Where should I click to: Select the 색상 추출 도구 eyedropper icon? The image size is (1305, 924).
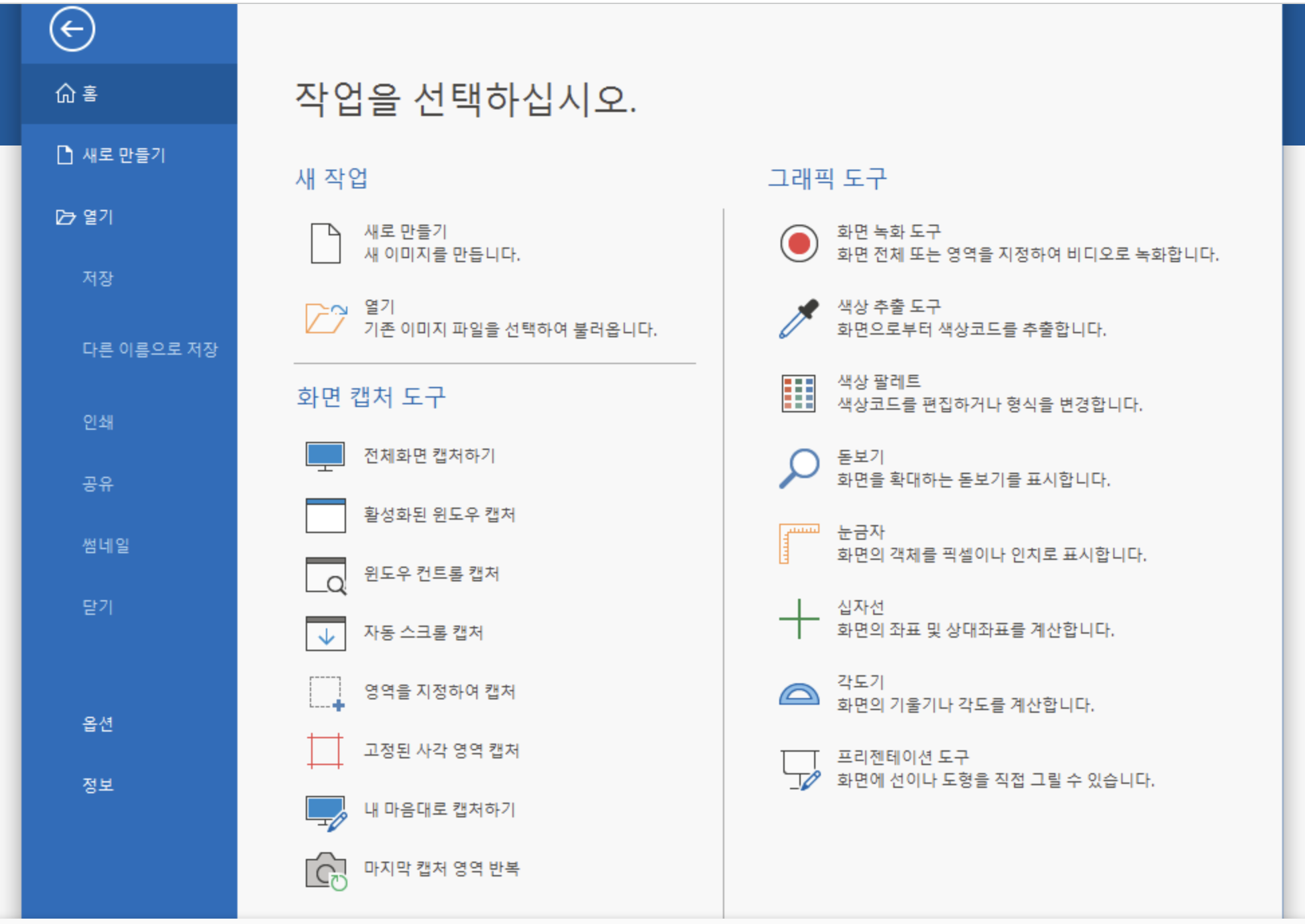click(799, 318)
